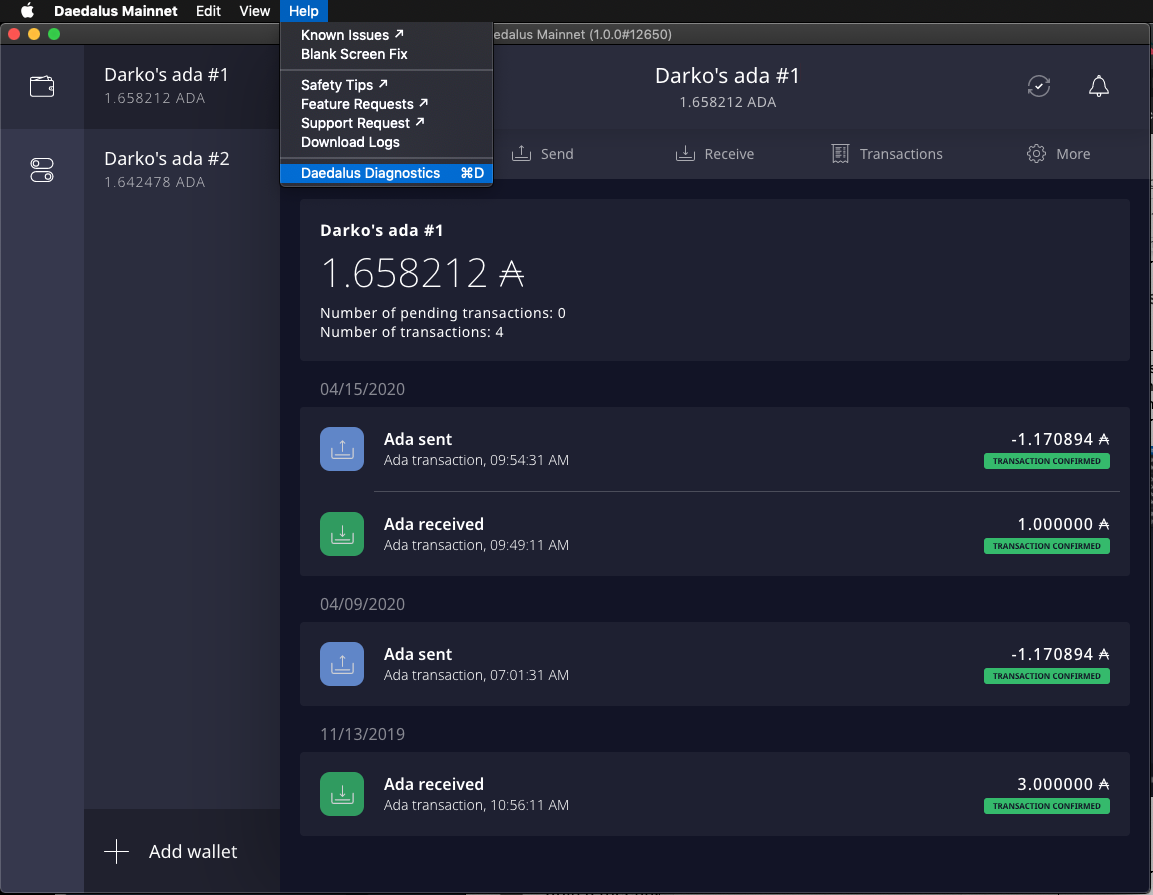Switch to the Receive tab
The height and width of the screenshot is (895, 1153).
[715, 154]
